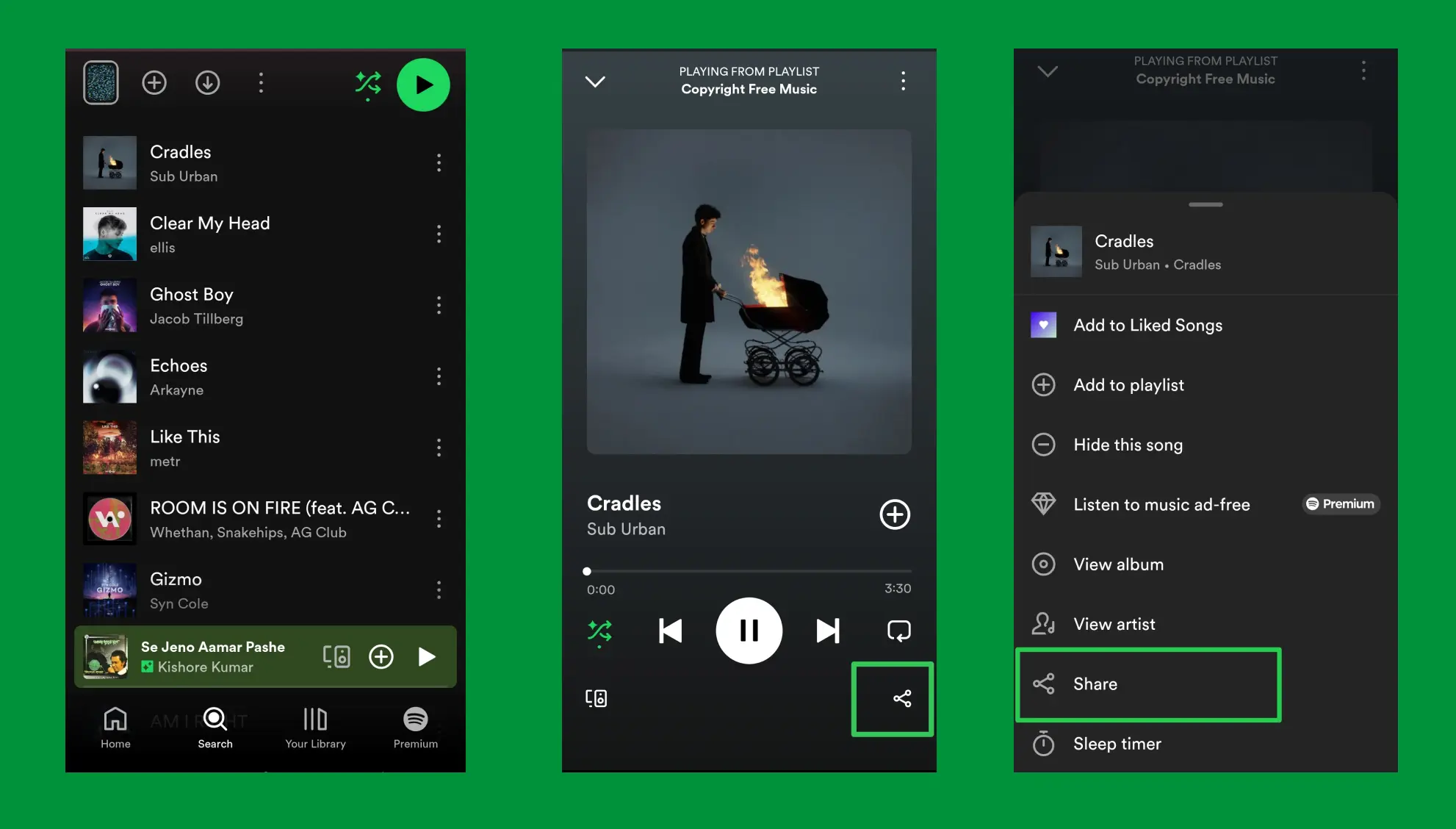Click the share icon on now playing screen
This screenshot has height=829, width=1456.
point(898,698)
